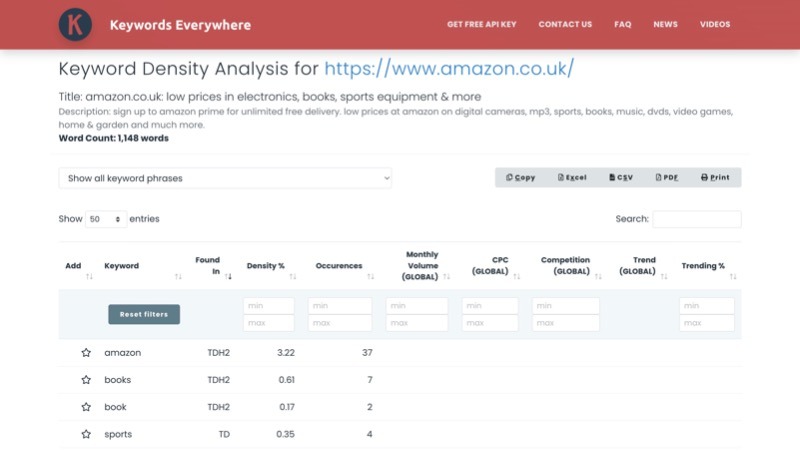Focus the table Search field
This screenshot has height=455, width=800.
coord(696,219)
